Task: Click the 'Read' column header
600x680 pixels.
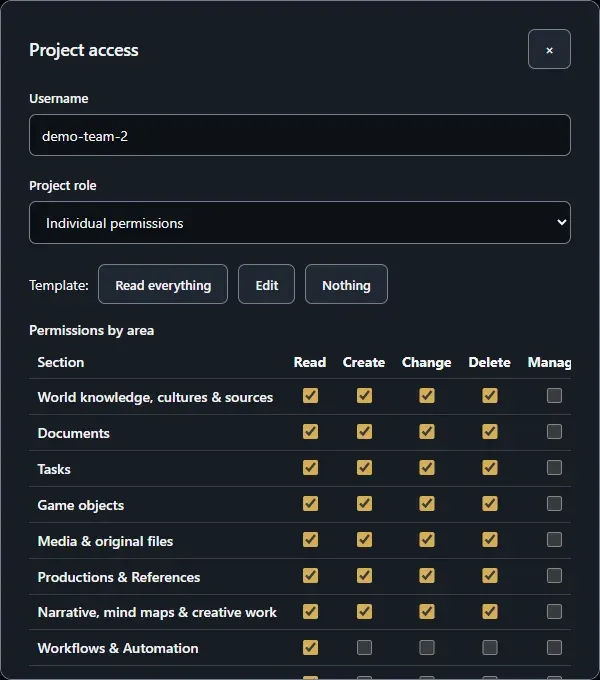Action: click(310, 362)
